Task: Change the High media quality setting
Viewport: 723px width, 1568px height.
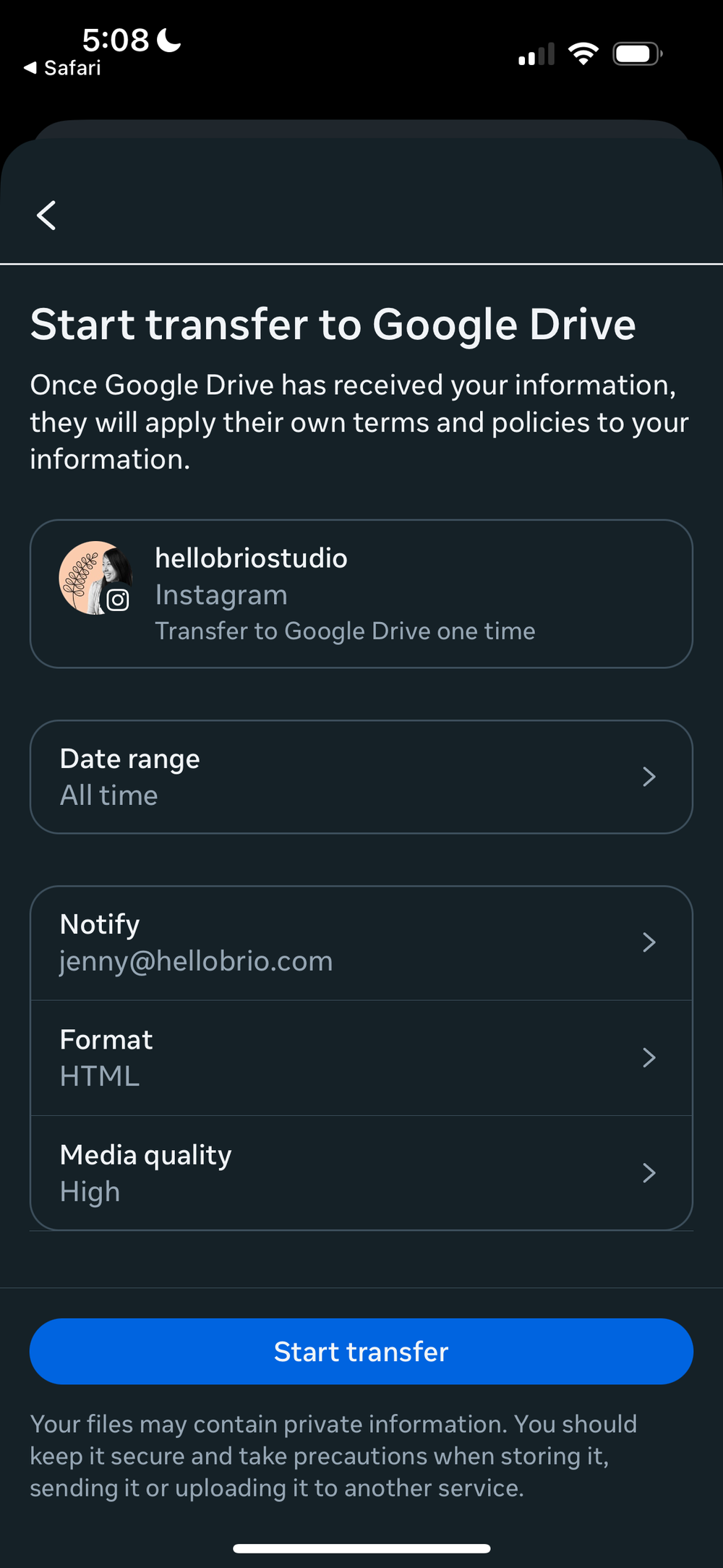Action: (x=90, y=1191)
